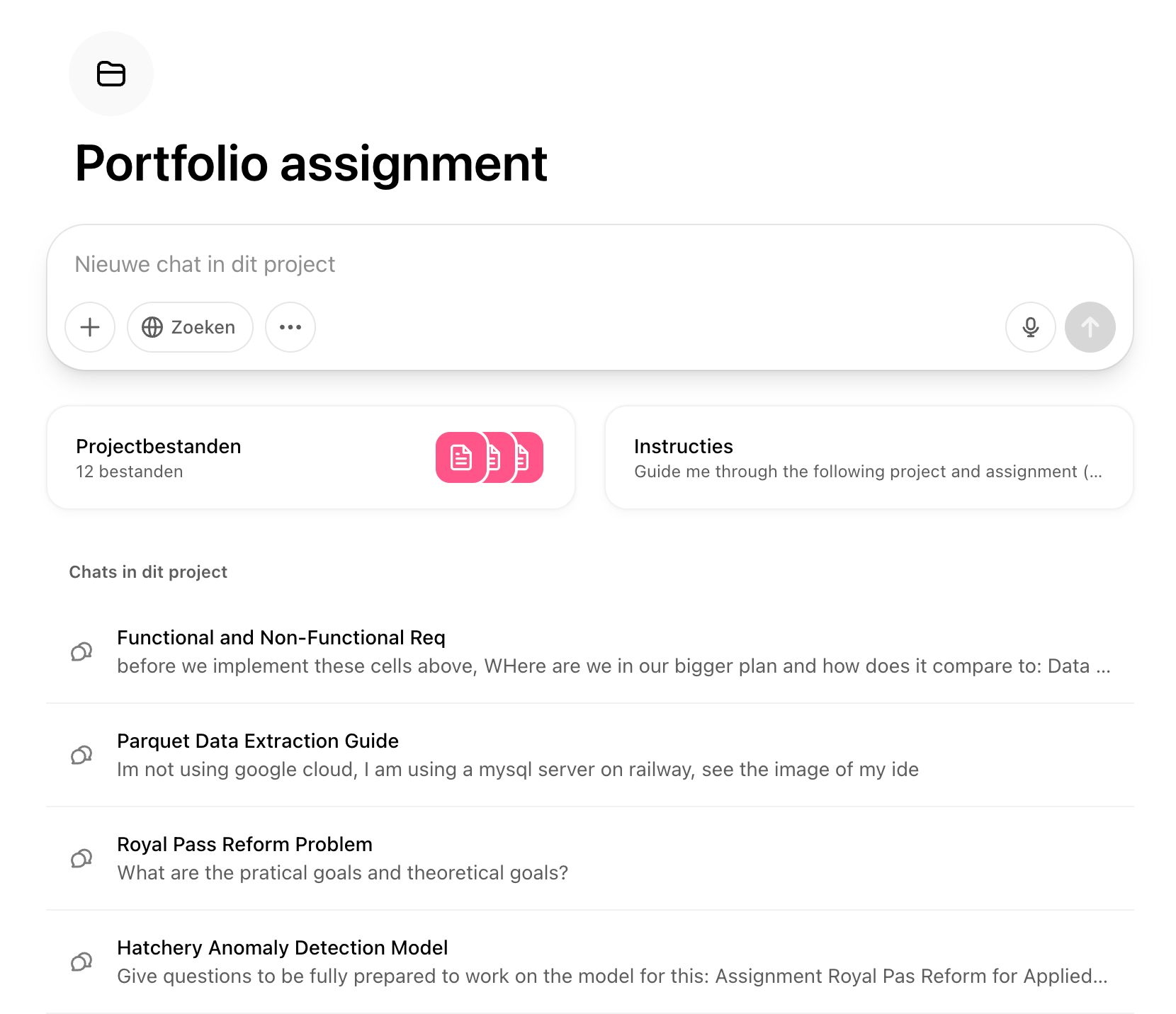Toggle the Zoeken web search button
This screenshot has height=1014, width=1176.
(190, 327)
